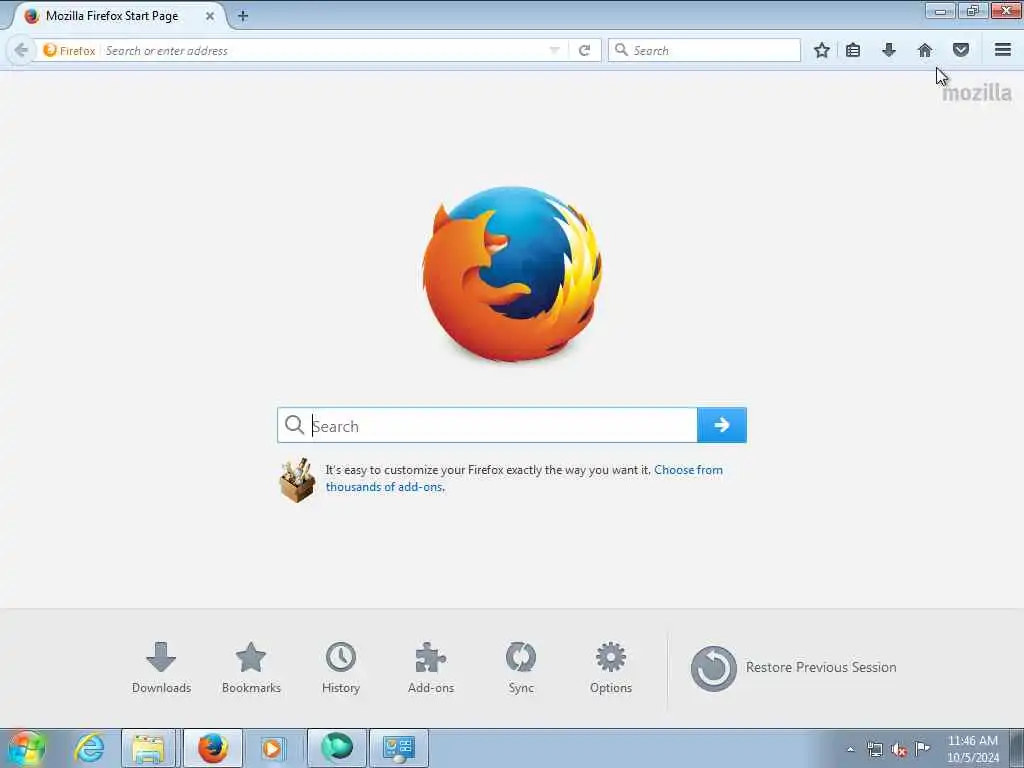Show hidden system tray icons

(x=850, y=749)
